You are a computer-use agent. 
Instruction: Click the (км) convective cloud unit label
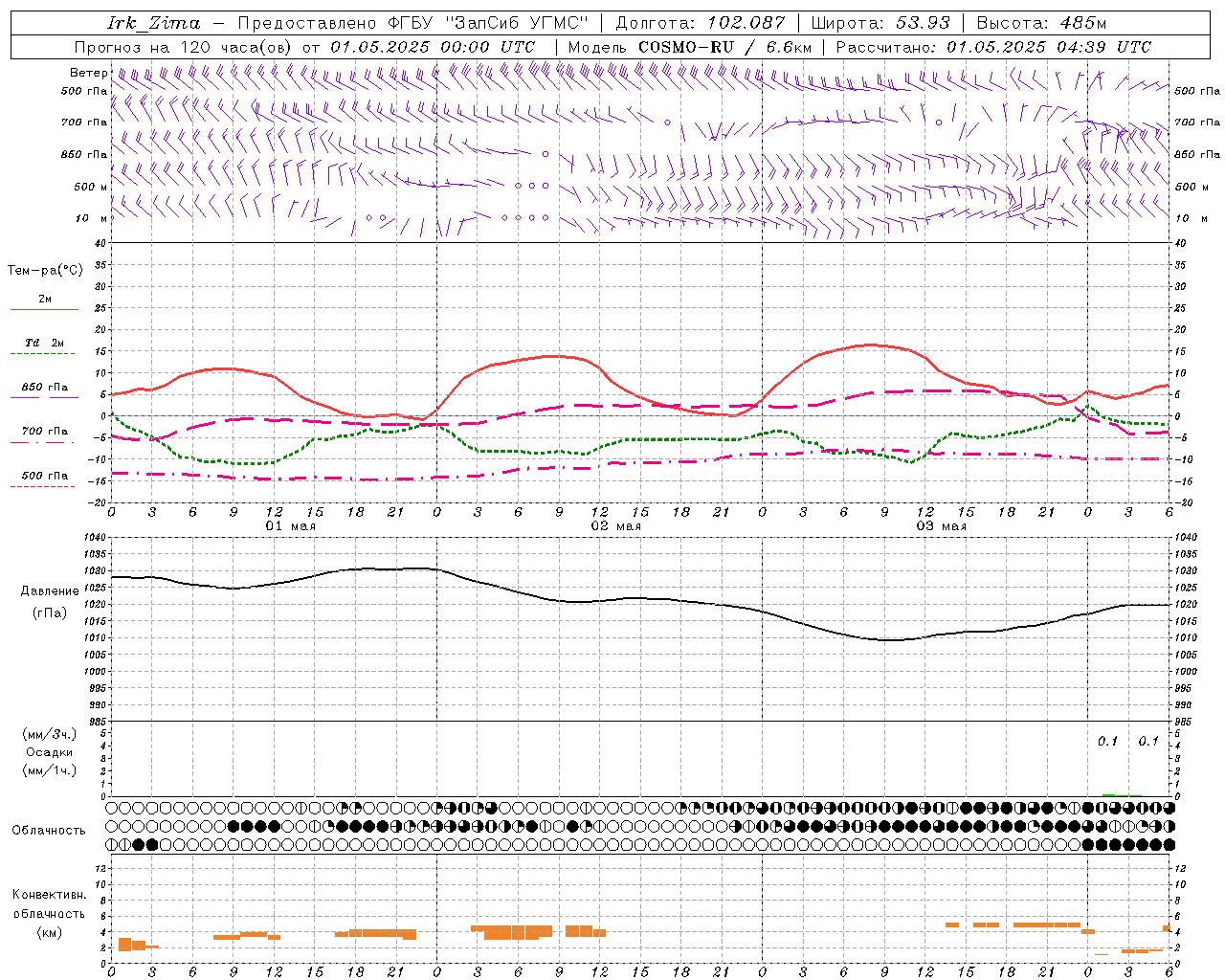[x=51, y=932]
